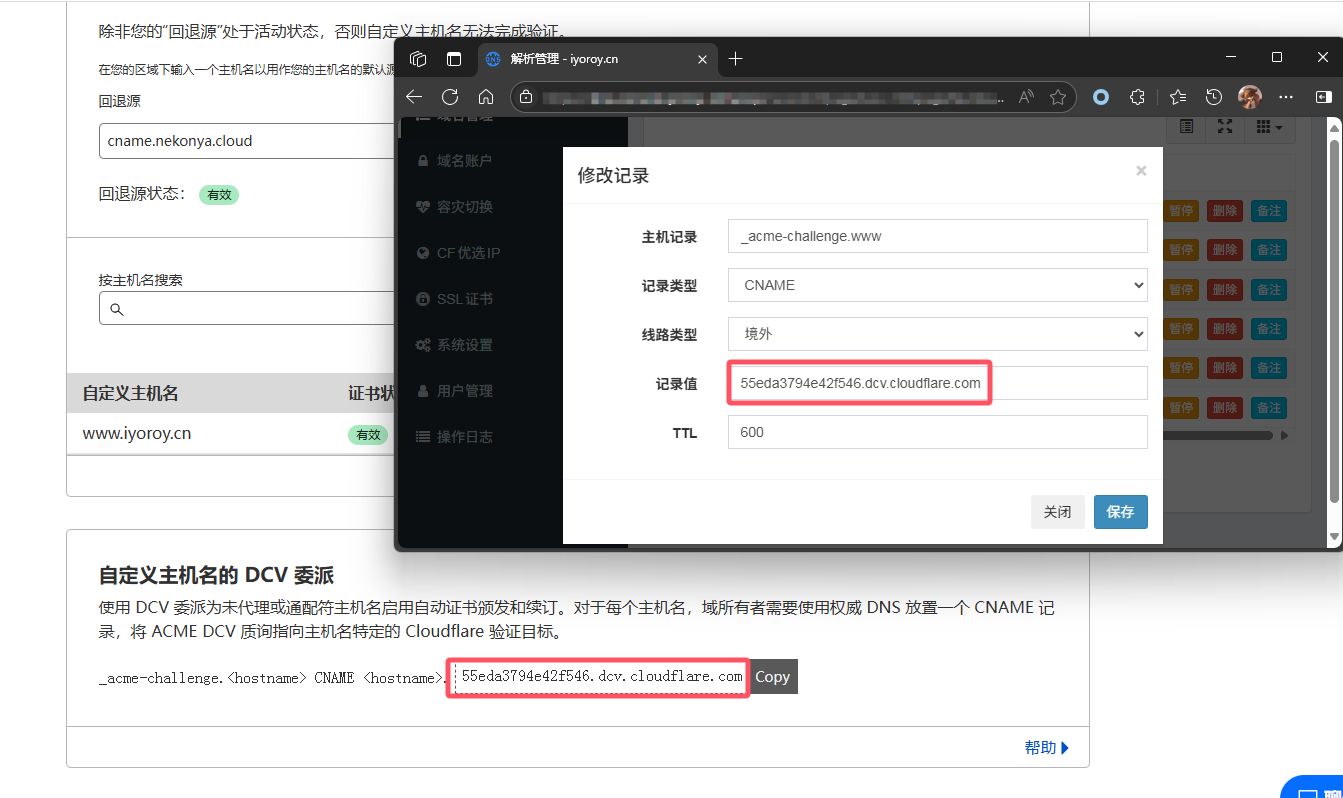The width and height of the screenshot is (1343, 798).
Task: Open the 记录类型 CNAME dropdown
Action: click(x=937, y=285)
